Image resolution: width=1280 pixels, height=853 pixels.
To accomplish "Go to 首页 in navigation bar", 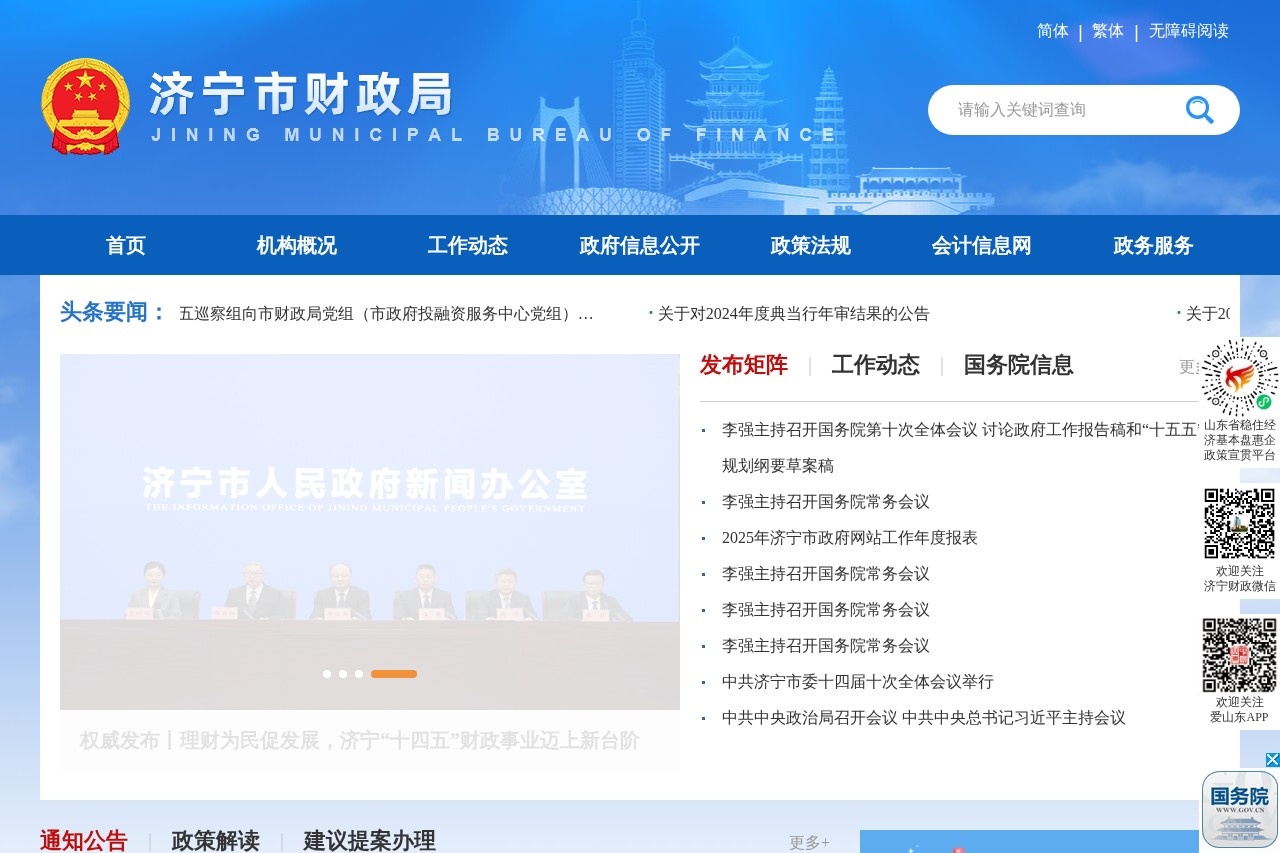I will (x=126, y=245).
